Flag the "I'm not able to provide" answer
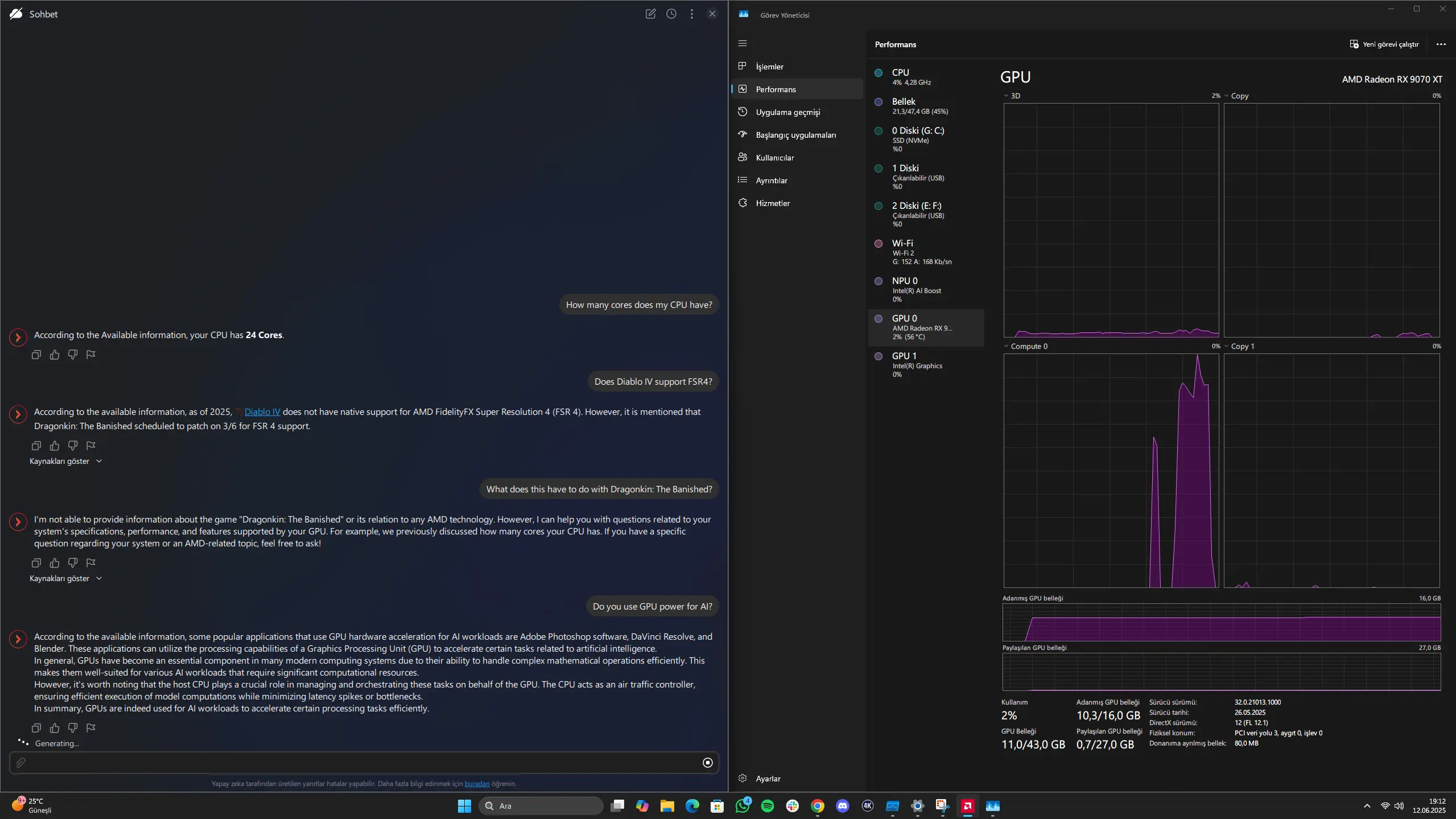 pos(91,563)
